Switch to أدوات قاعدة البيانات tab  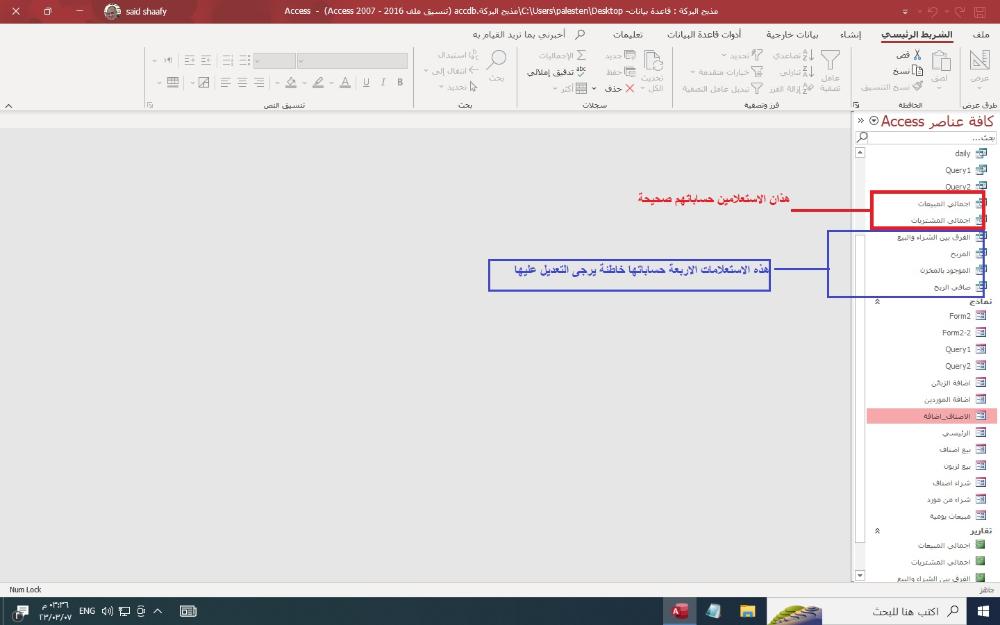click(704, 34)
